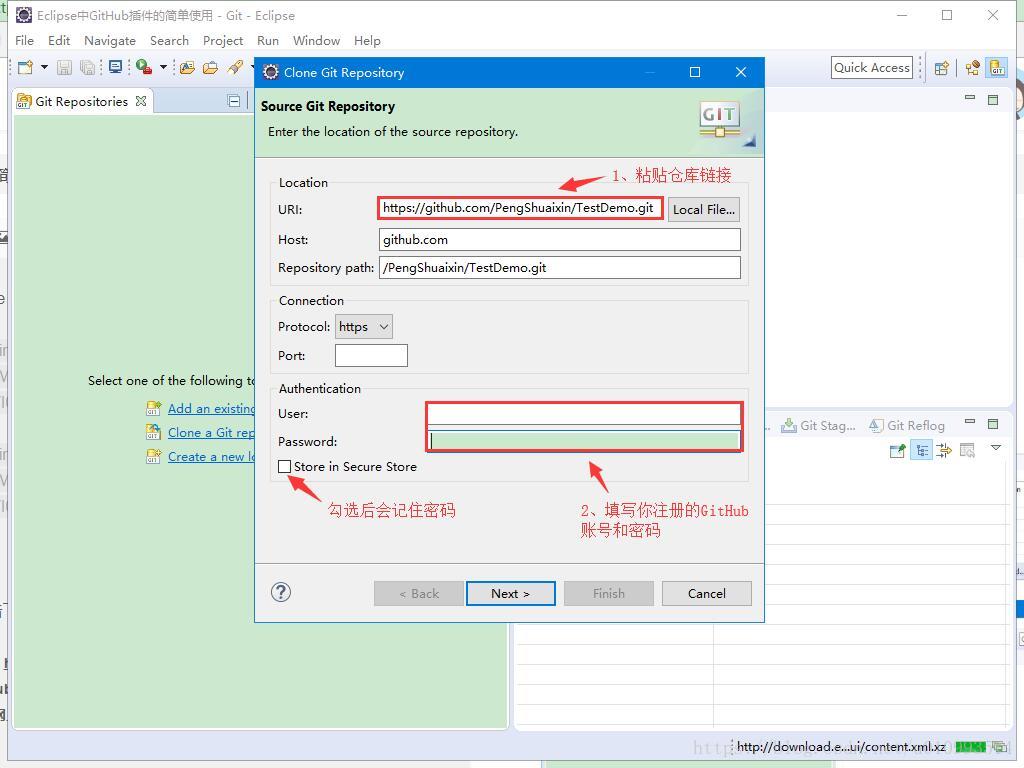Click the Repository path field
1024x768 pixels.
tap(560, 268)
